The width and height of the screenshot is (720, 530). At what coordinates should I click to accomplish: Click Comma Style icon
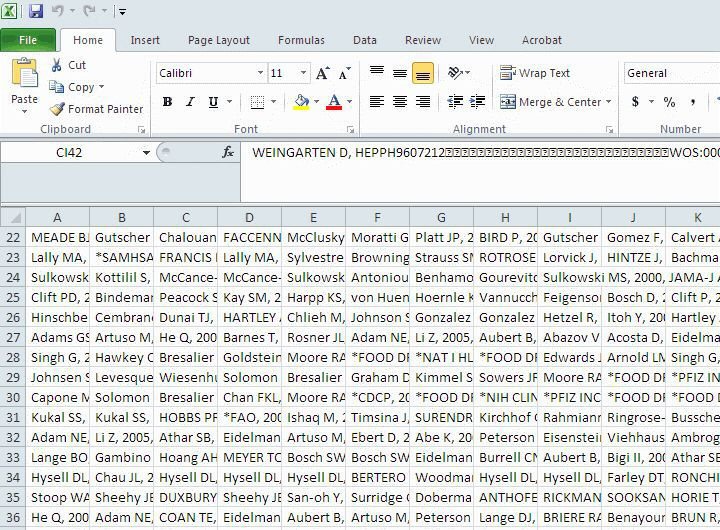click(x=692, y=101)
